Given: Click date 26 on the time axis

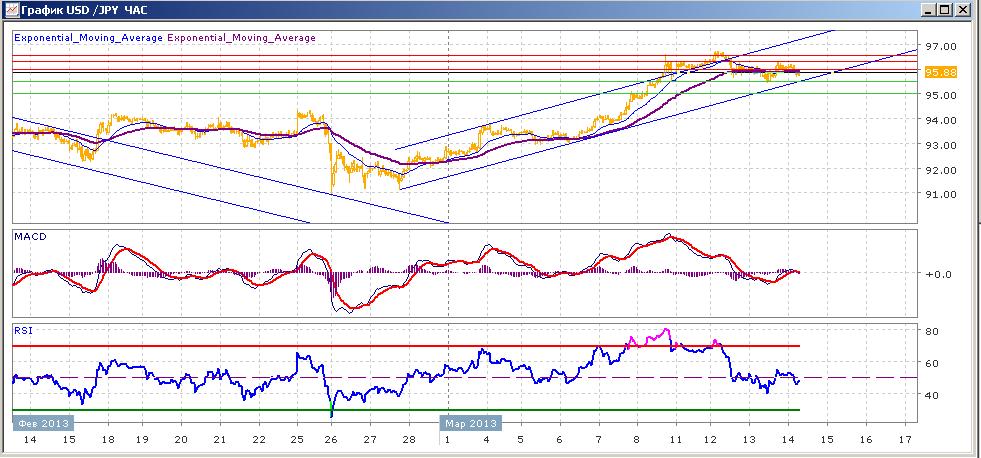Looking at the screenshot, I should point(332,440).
